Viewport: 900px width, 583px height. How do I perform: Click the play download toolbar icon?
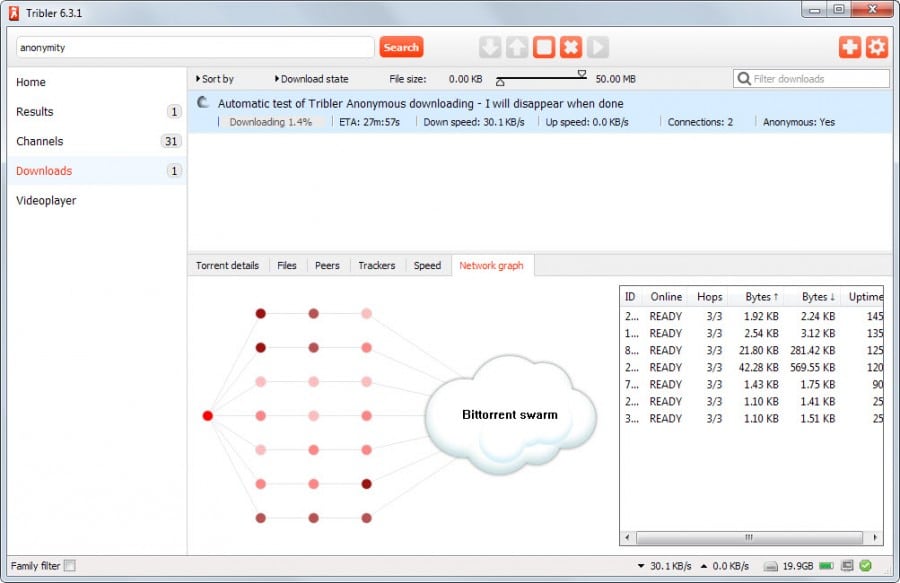(x=597, y=47)
